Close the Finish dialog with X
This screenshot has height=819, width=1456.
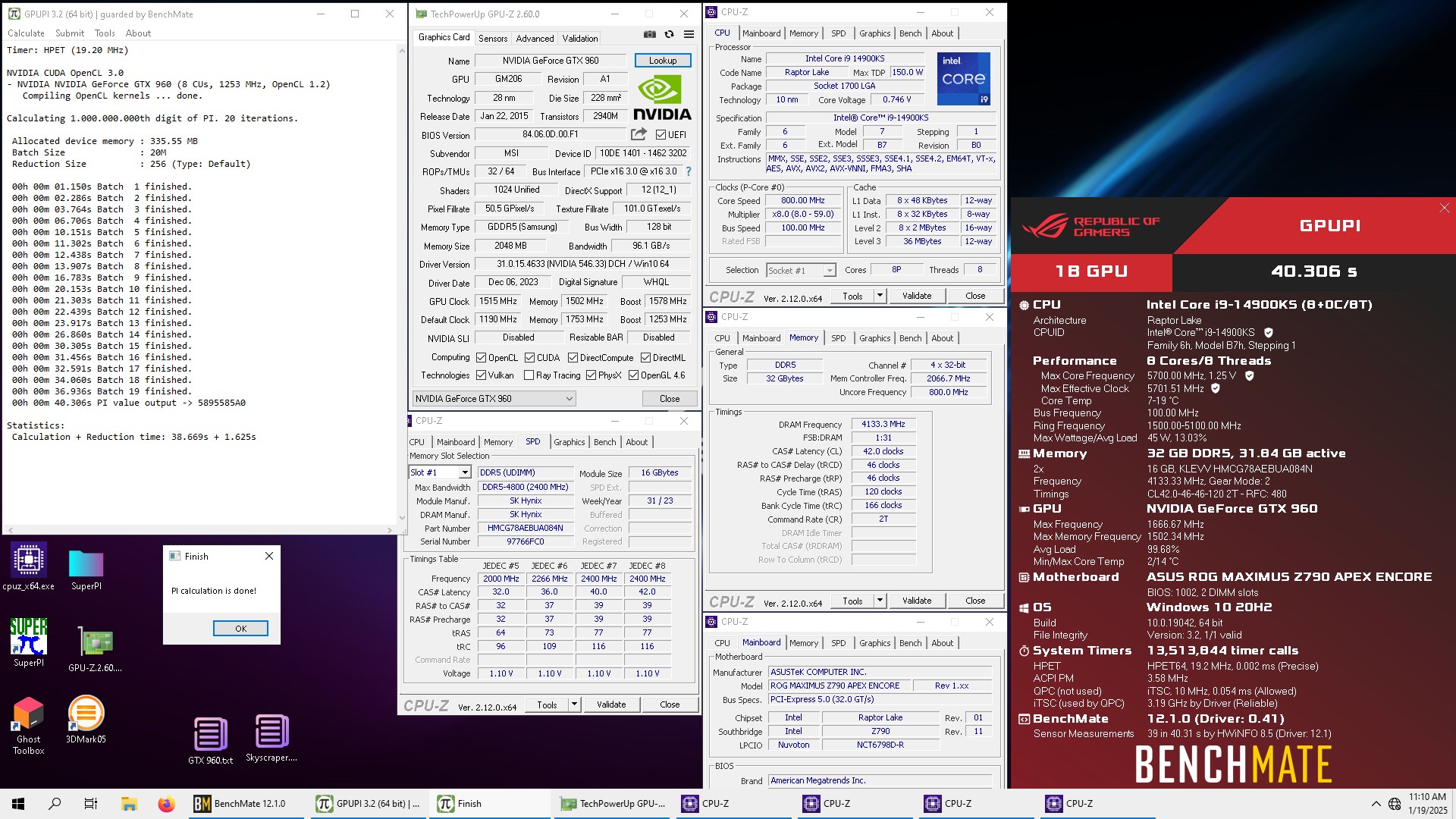(268, 556)
